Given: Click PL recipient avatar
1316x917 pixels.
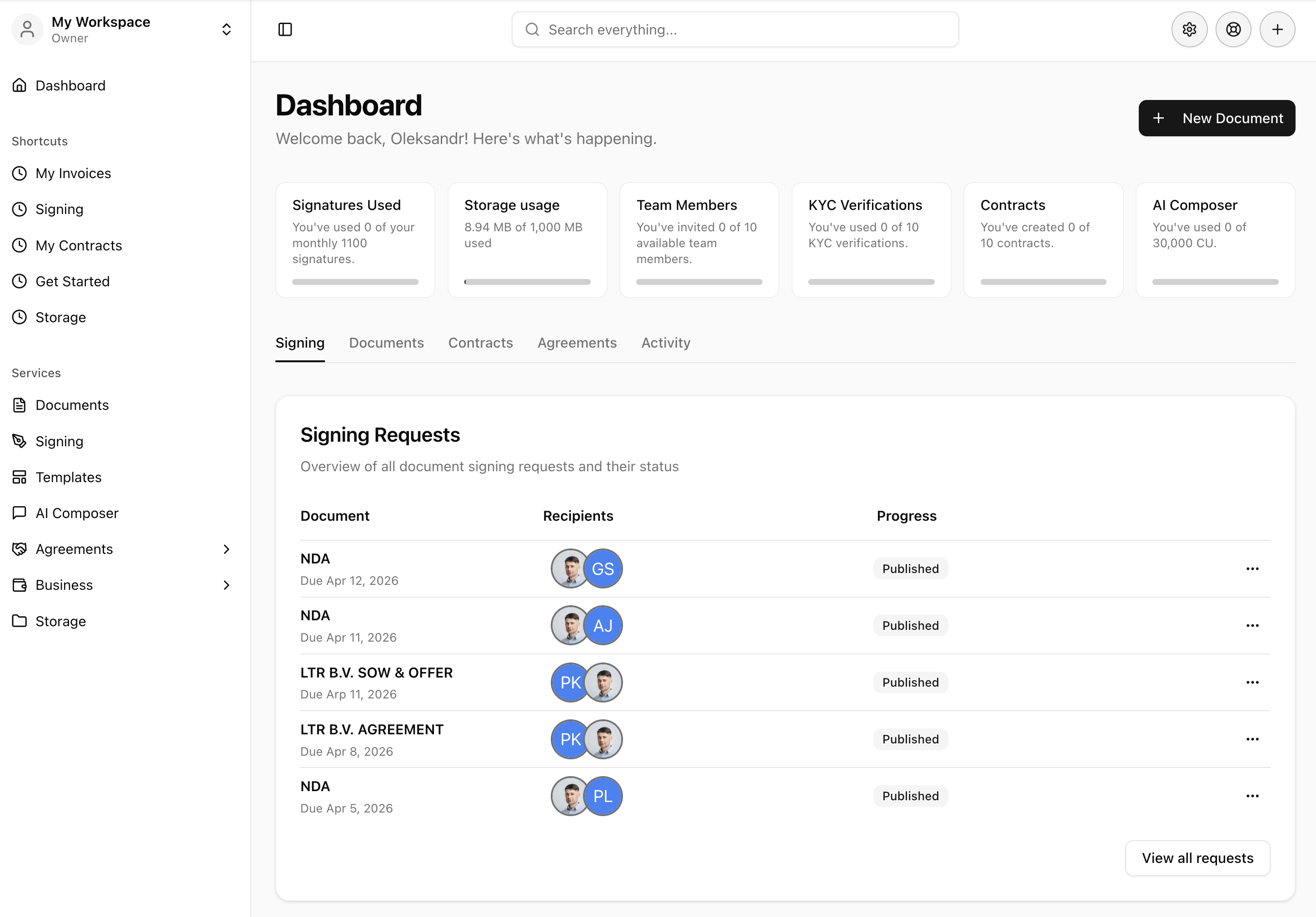Looking at the screenshot, I should click(x=603, y=796).
